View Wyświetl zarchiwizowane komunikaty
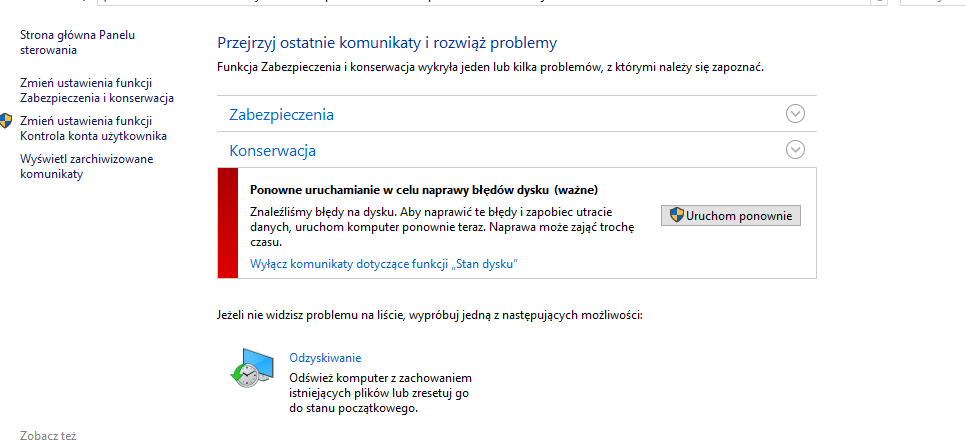Viewport: 966px width, 445px height. click(87, 166)
